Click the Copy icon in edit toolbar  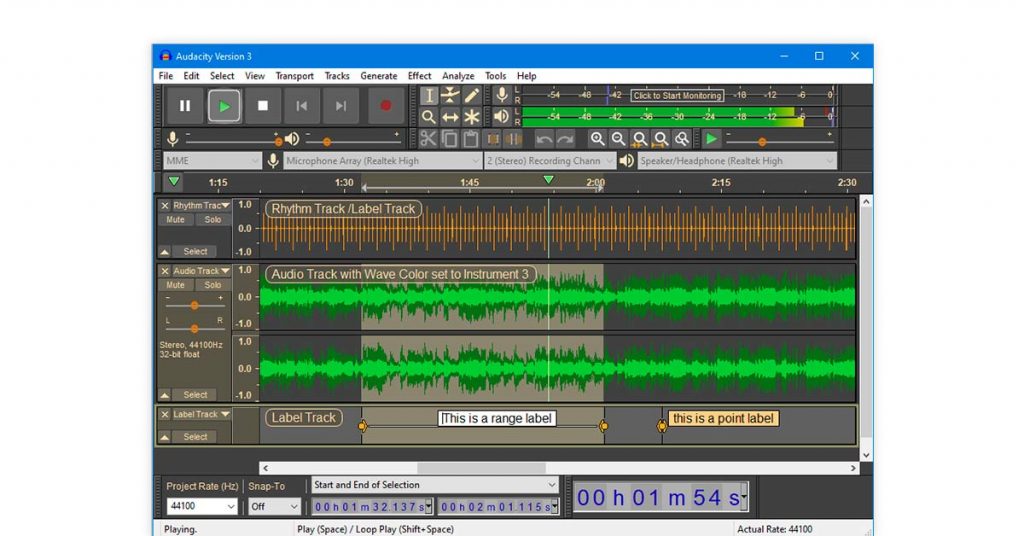(x=449, y=139)
